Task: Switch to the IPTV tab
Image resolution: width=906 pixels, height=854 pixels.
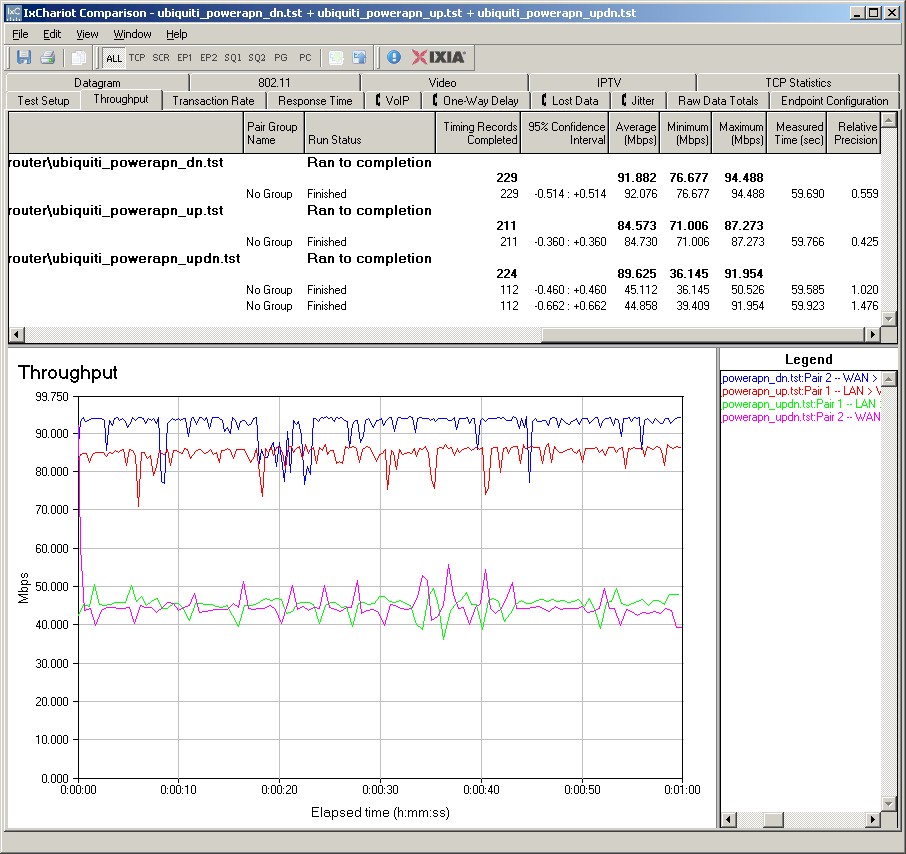Action: coord(609,83)
